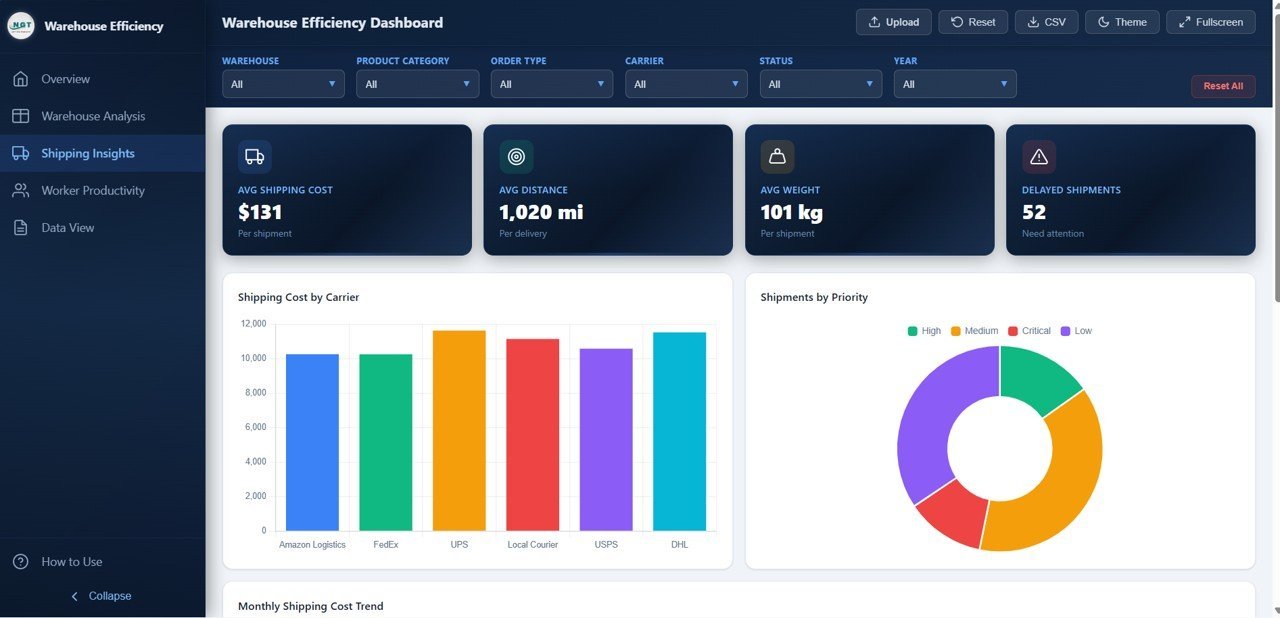The width and height of the screenshot is (1280, 618).
Task: Click the How to Use help icon
Action: [x=20, y=562]
